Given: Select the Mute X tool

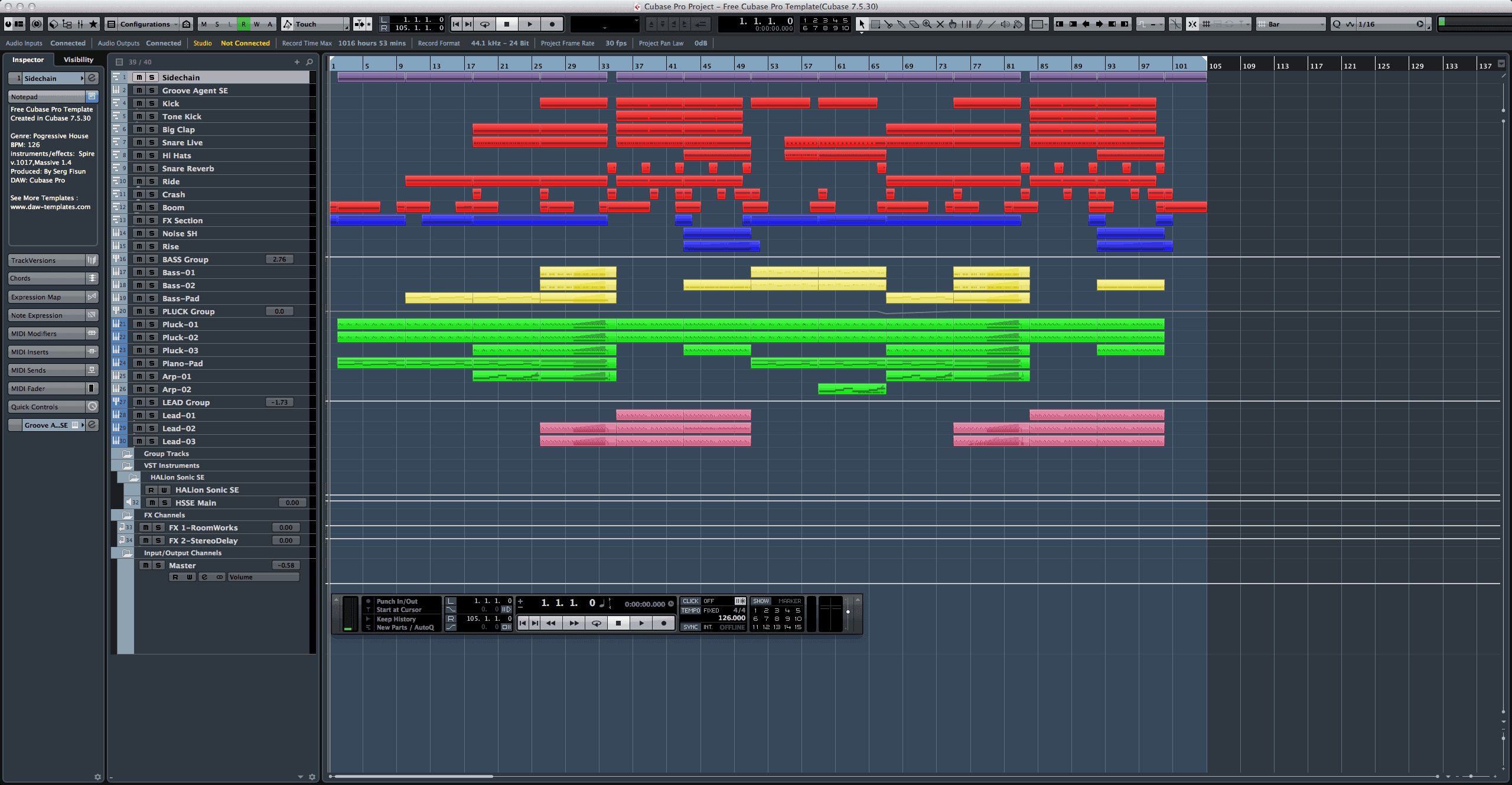Looking at the screenshot, I should pyautogui.click(x=940, y=24).
